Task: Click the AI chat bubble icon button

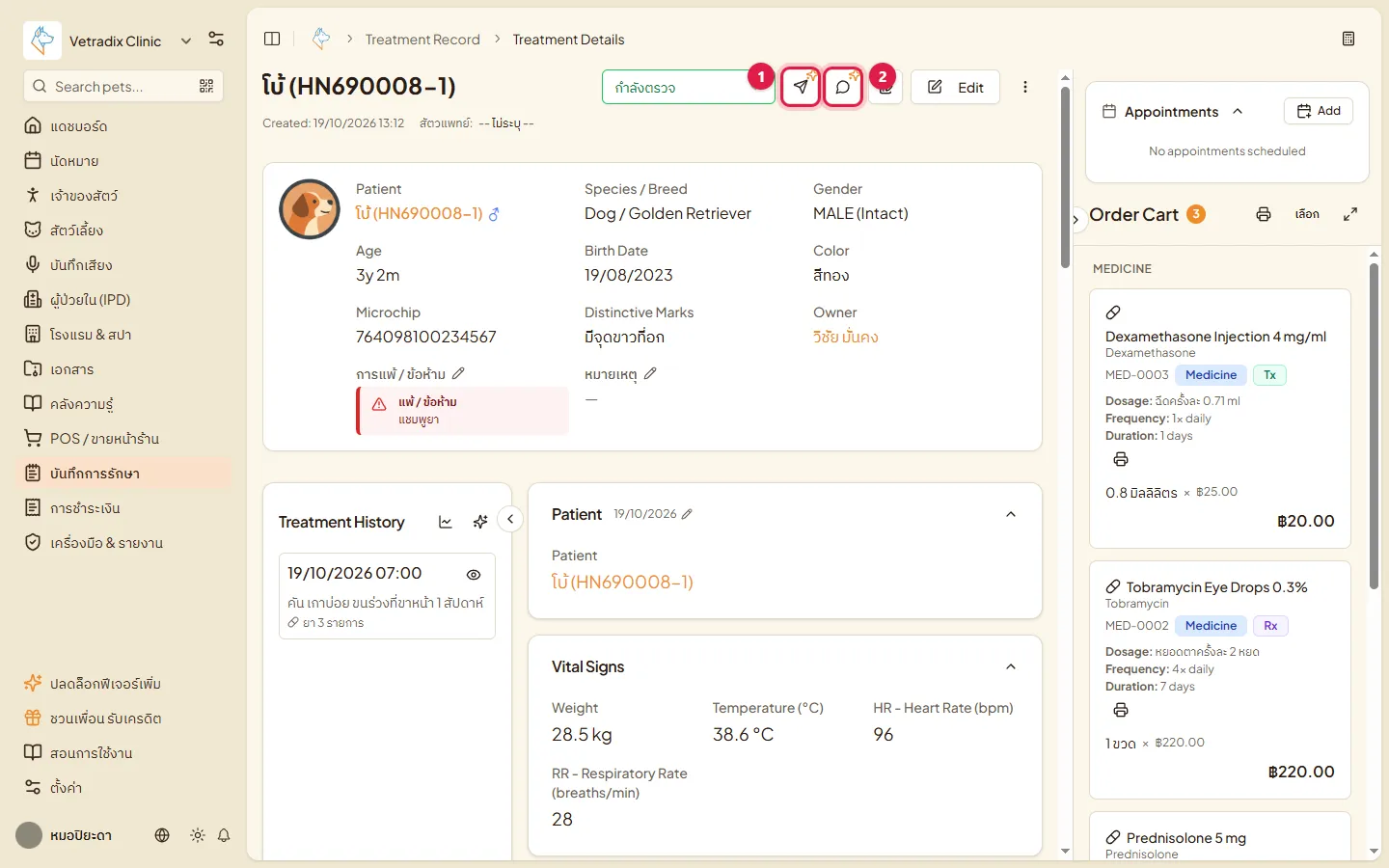Action: 843,87
